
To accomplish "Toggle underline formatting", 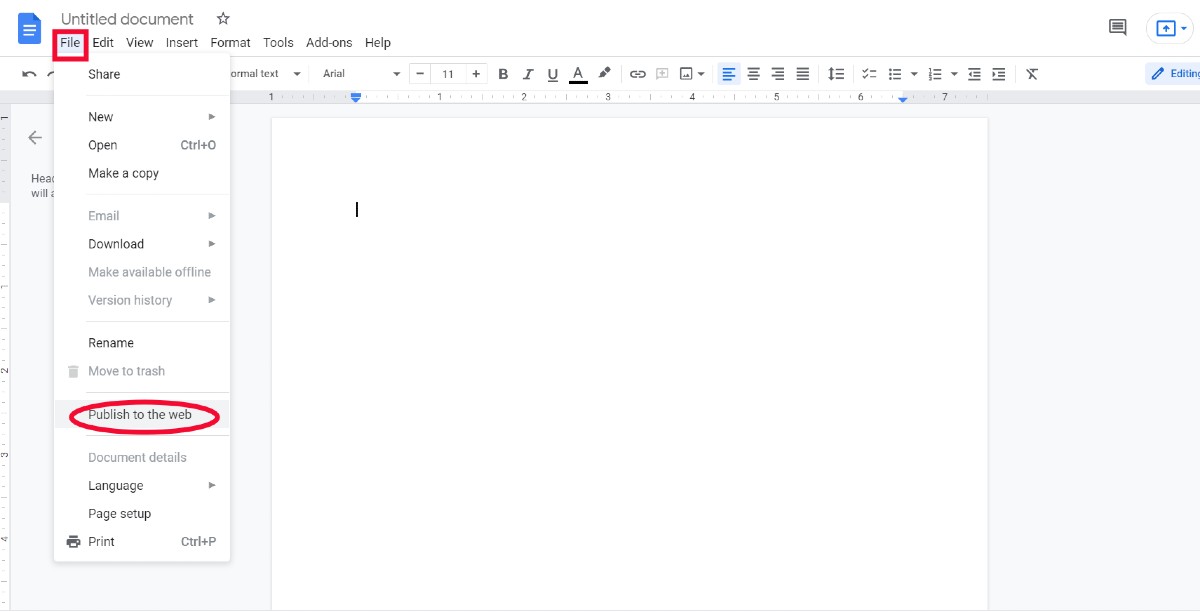I will 552,73.
